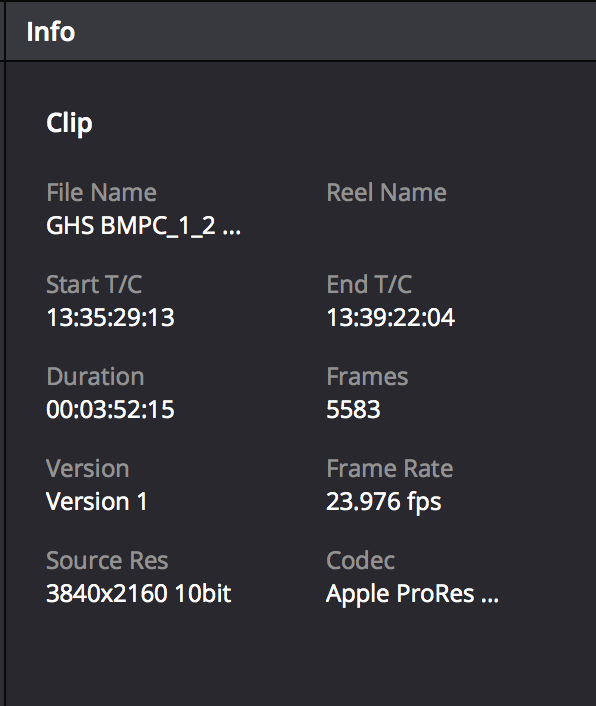Select Start timecode value 13:35:29:13
The image size is (596, 706).
[x=110, y=317]
